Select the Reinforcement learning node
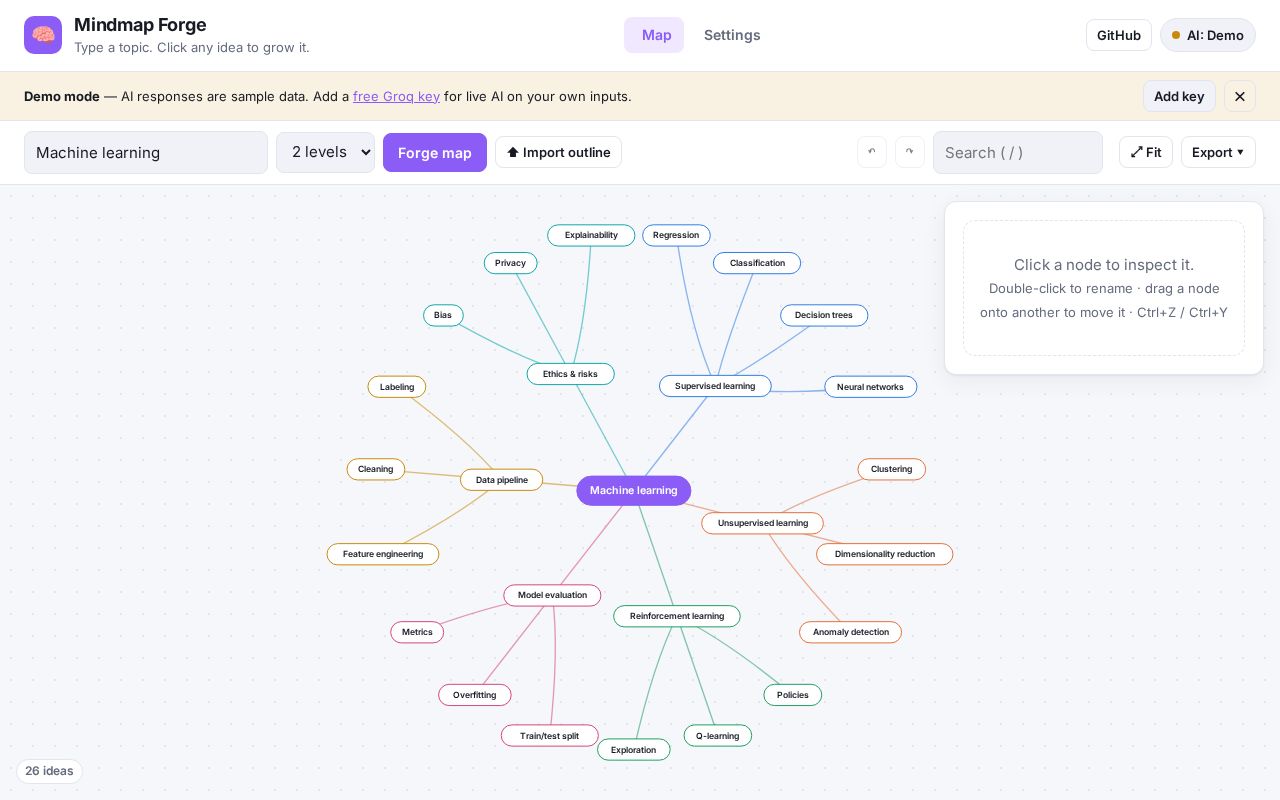The image size is (1280, 800). click(x=676, y=616)
